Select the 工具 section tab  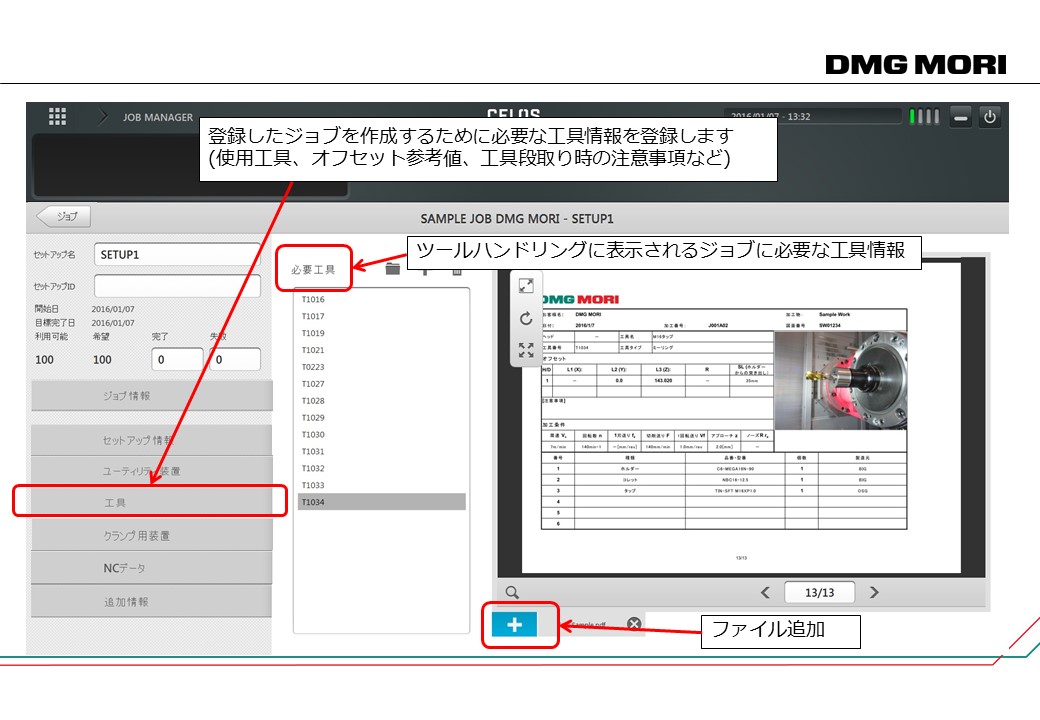(152, 502)
